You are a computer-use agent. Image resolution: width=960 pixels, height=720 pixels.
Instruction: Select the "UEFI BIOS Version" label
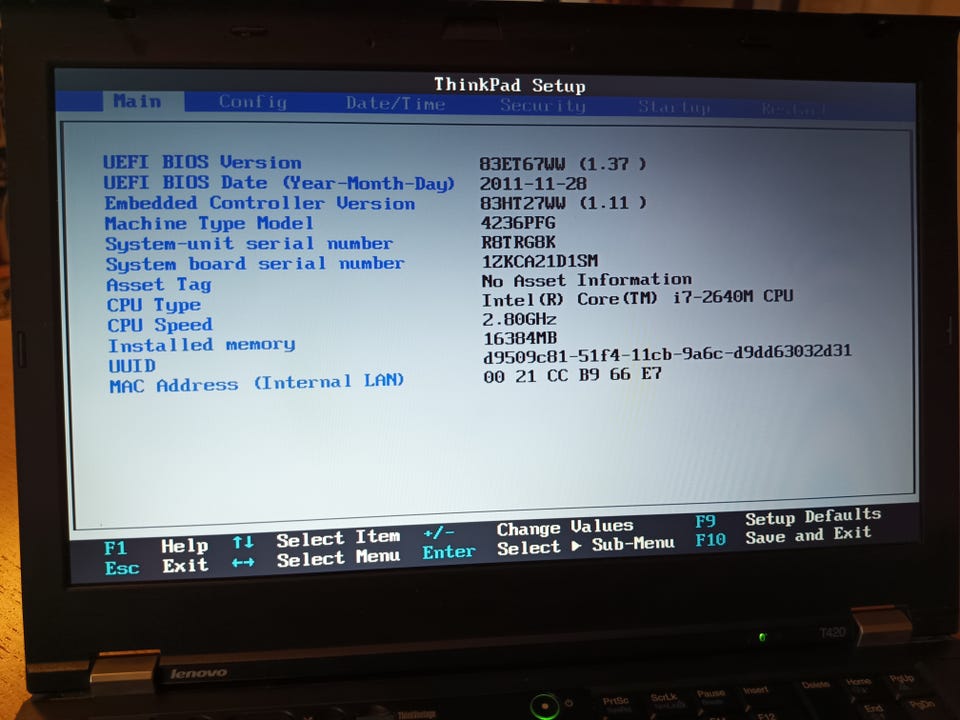pos(202,162)
